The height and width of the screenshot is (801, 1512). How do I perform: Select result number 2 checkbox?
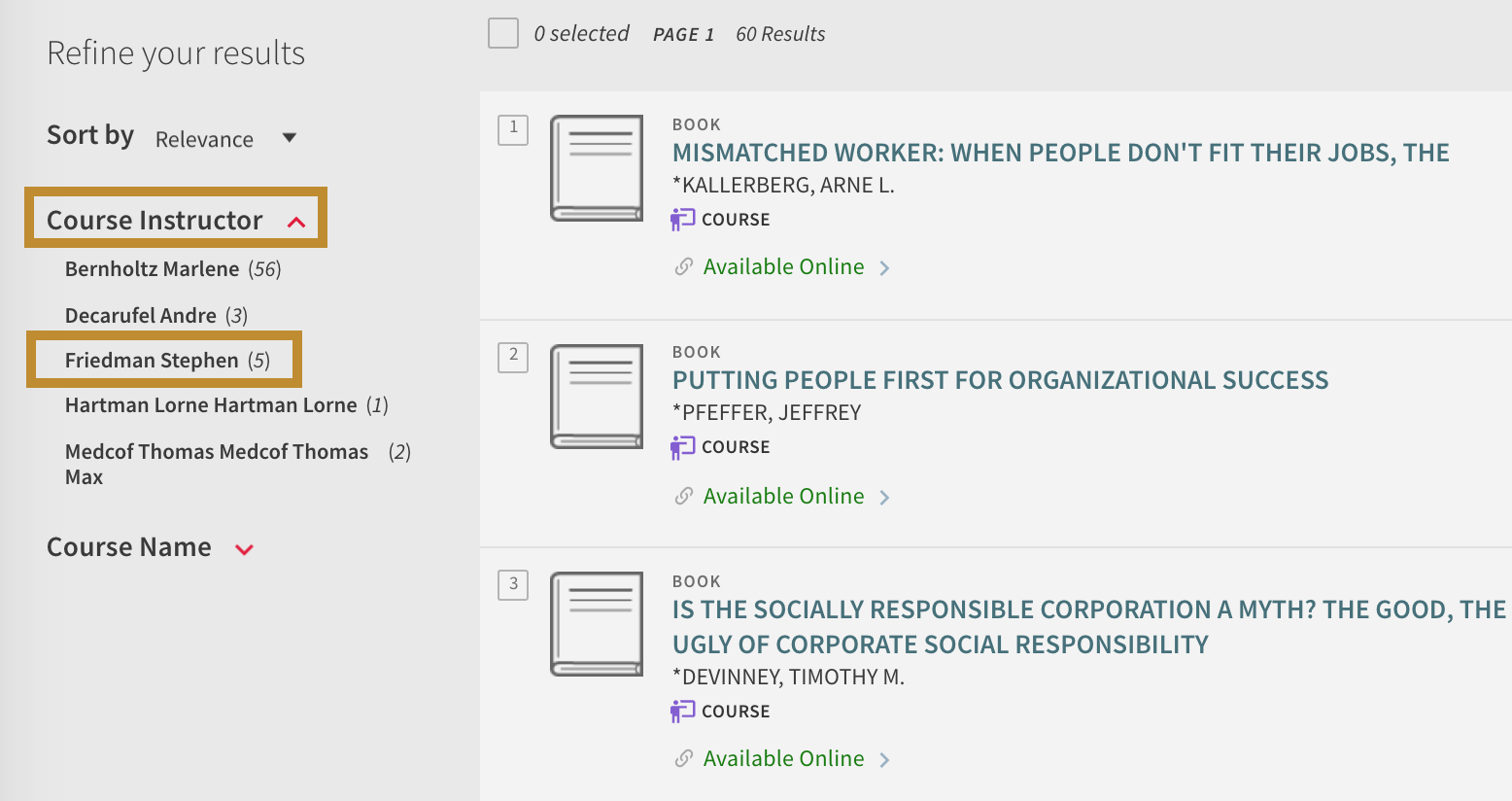pos(513,357)
